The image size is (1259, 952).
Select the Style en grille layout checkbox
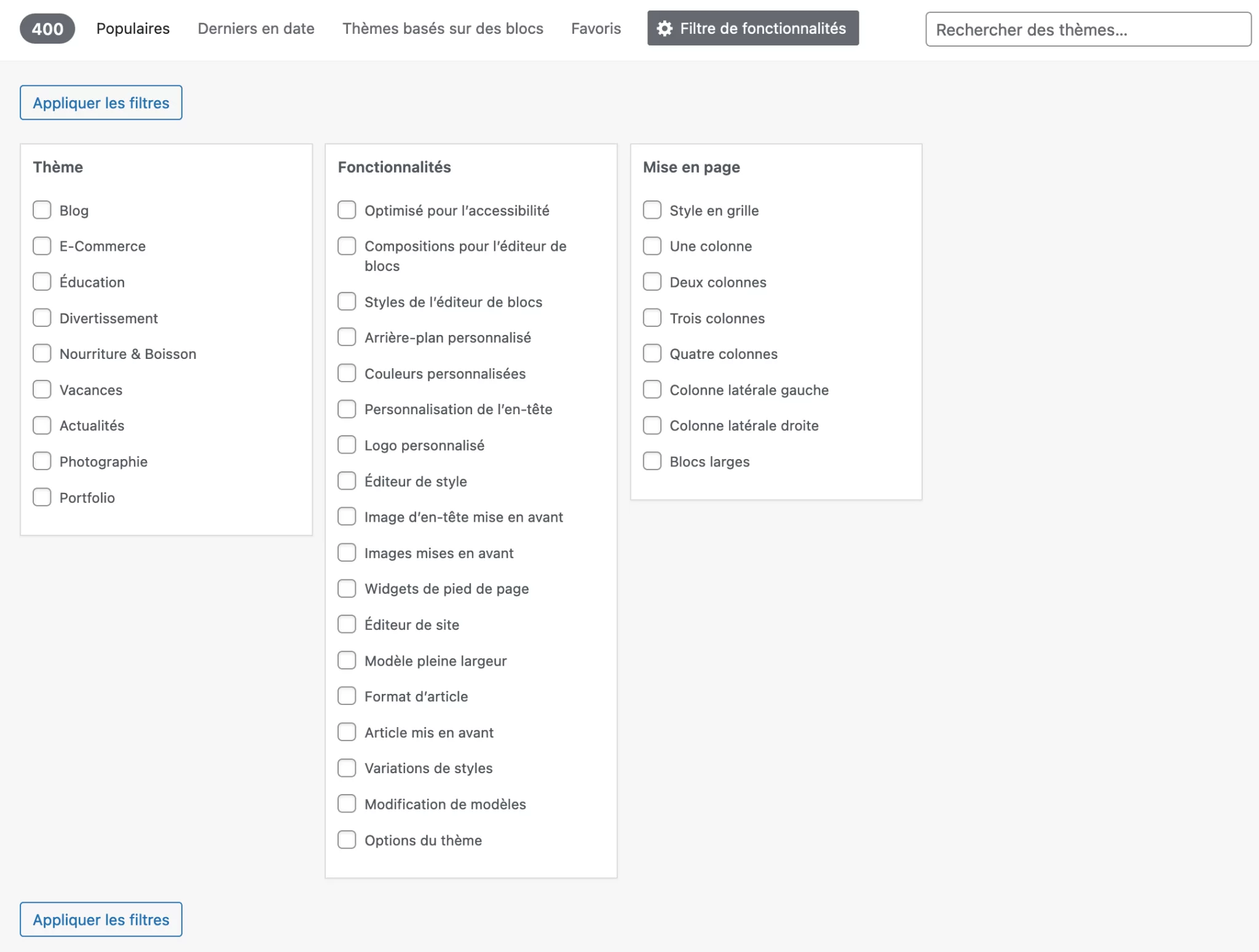coord(652,210)
